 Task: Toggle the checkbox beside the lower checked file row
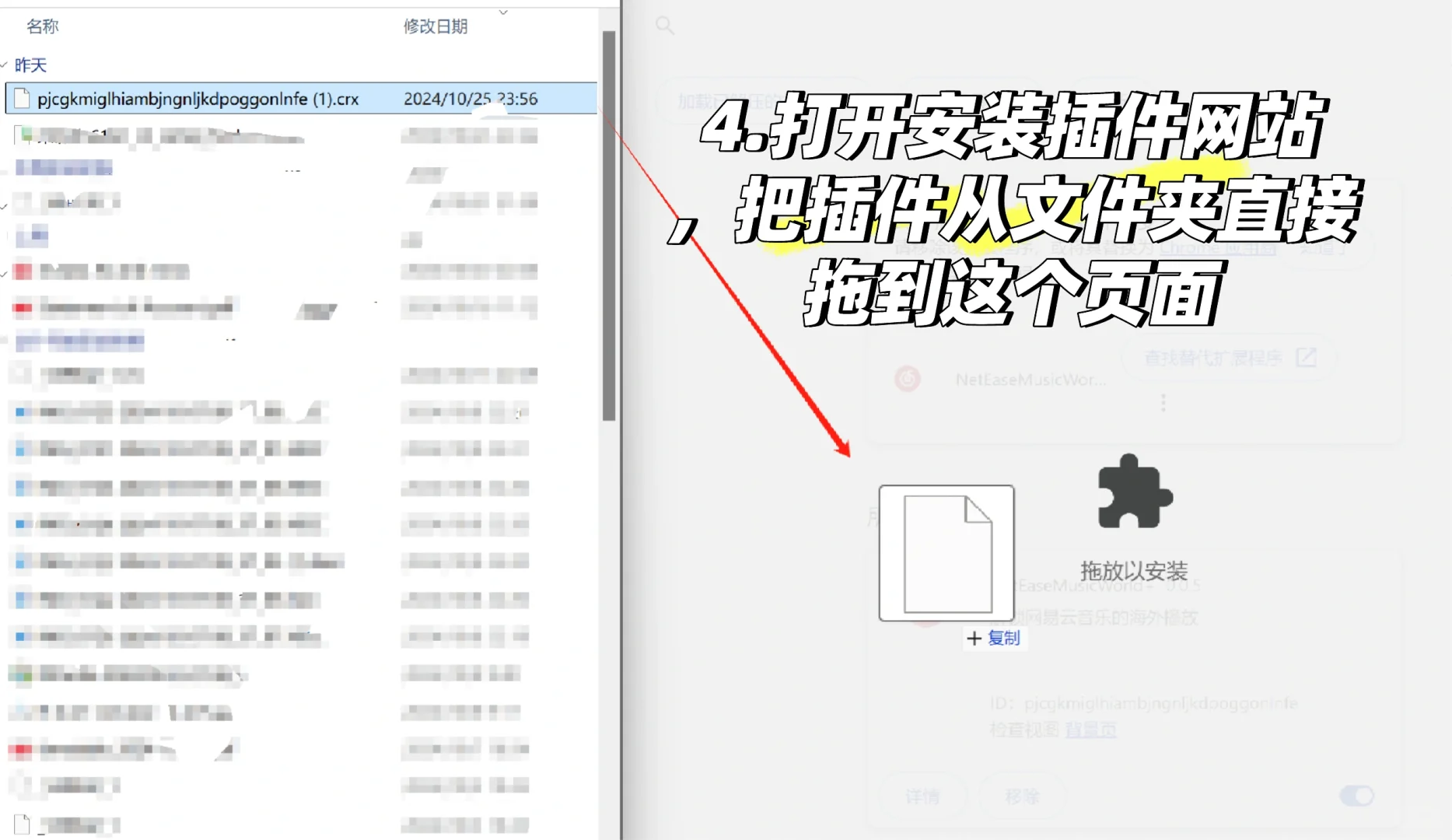tap(4, 274)
